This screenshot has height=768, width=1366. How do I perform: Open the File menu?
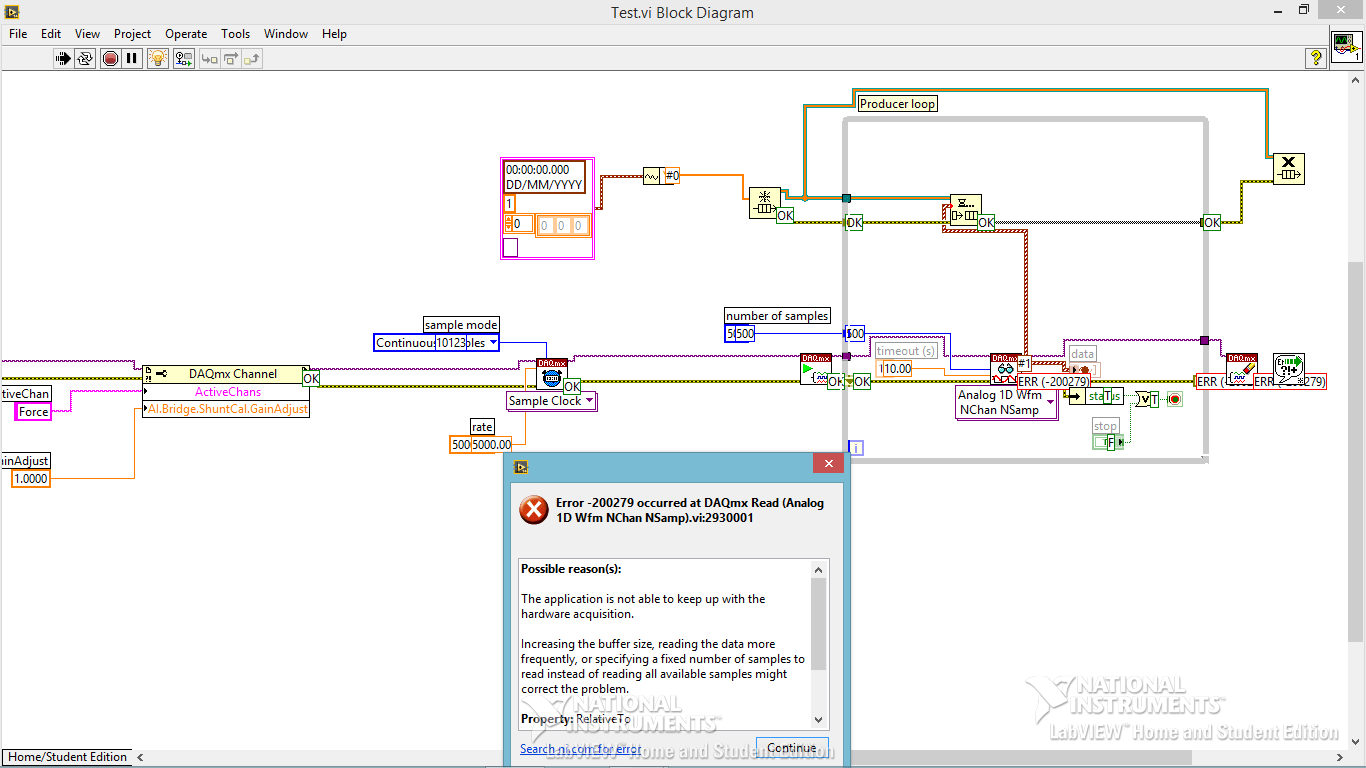click(18, 33)
